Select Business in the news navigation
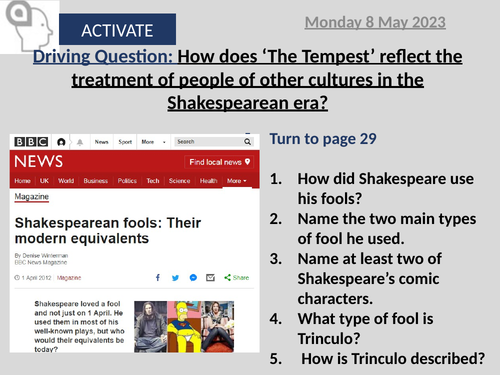 (x=96, y=181)
